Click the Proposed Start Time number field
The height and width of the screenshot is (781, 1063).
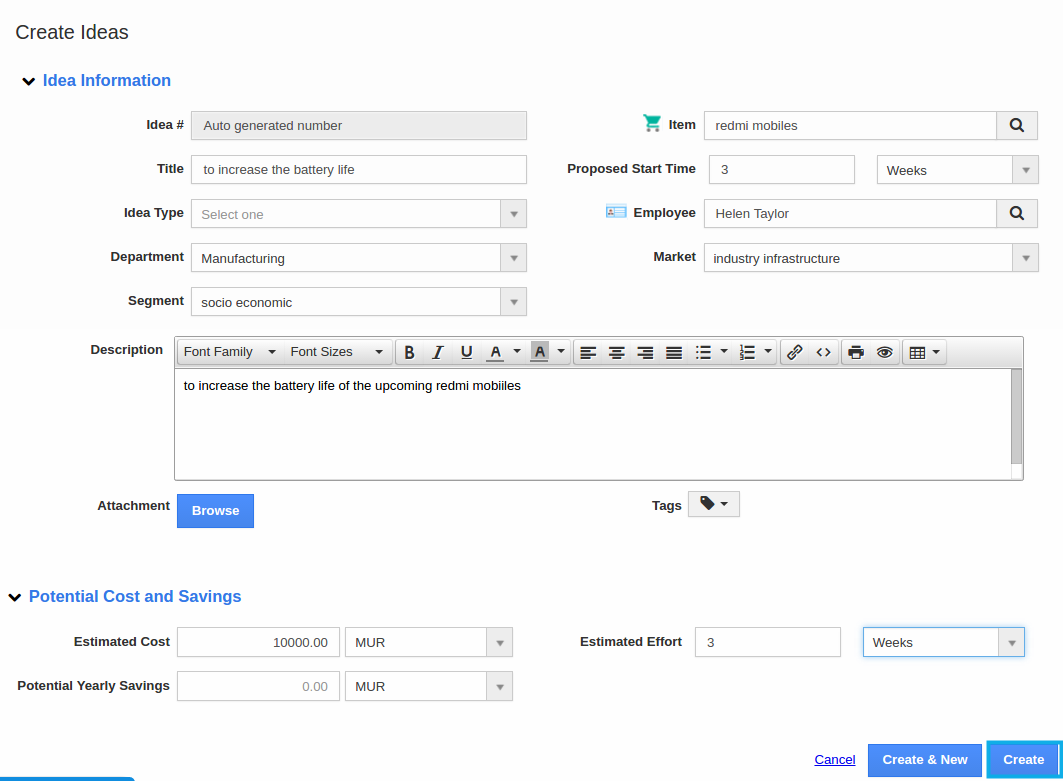(782, 169)
